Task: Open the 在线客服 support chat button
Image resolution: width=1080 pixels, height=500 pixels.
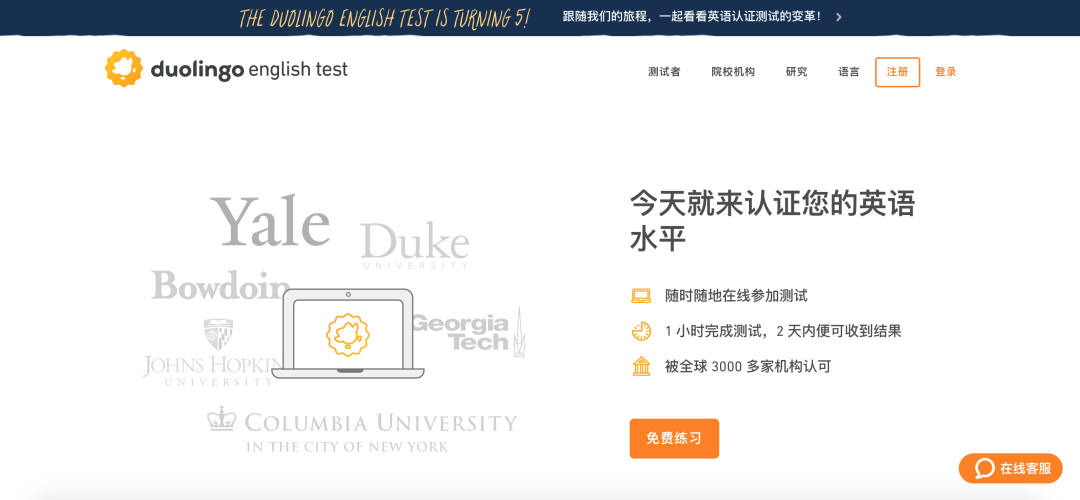Action: (1011, 468)
